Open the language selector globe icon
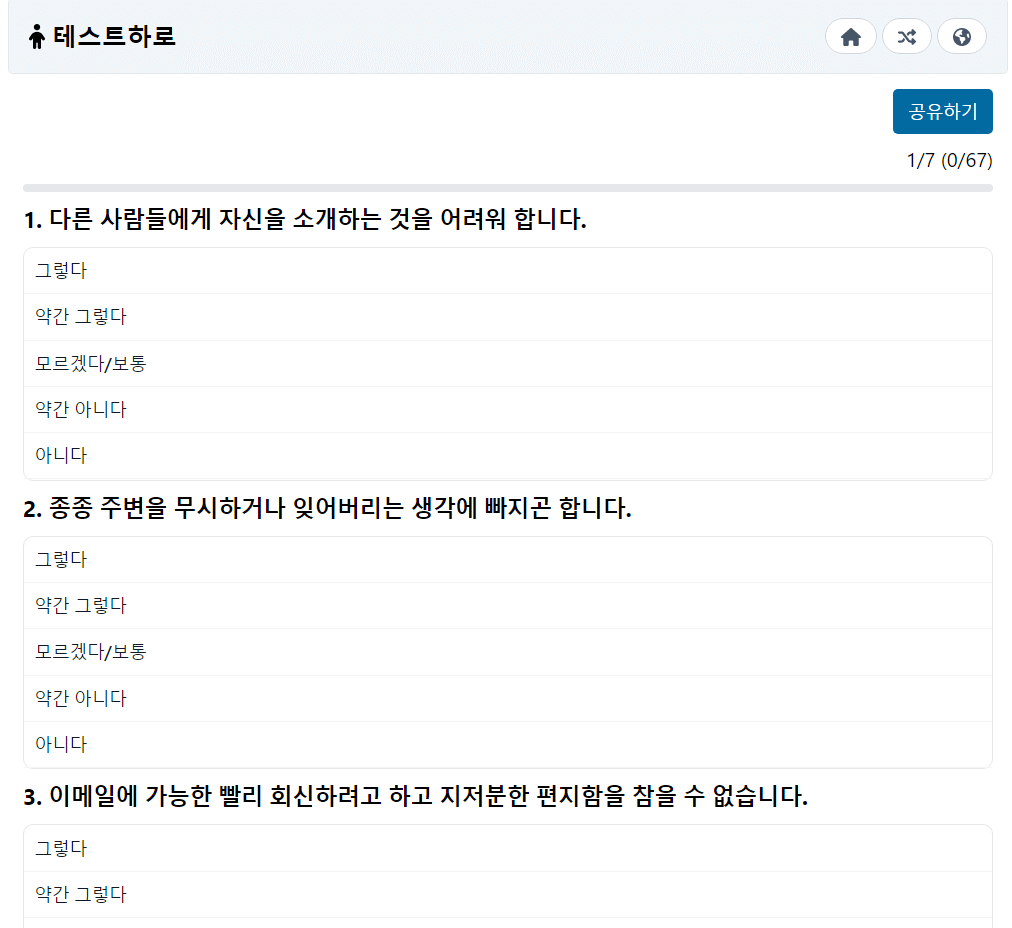1012x928 pixels. 962,36
